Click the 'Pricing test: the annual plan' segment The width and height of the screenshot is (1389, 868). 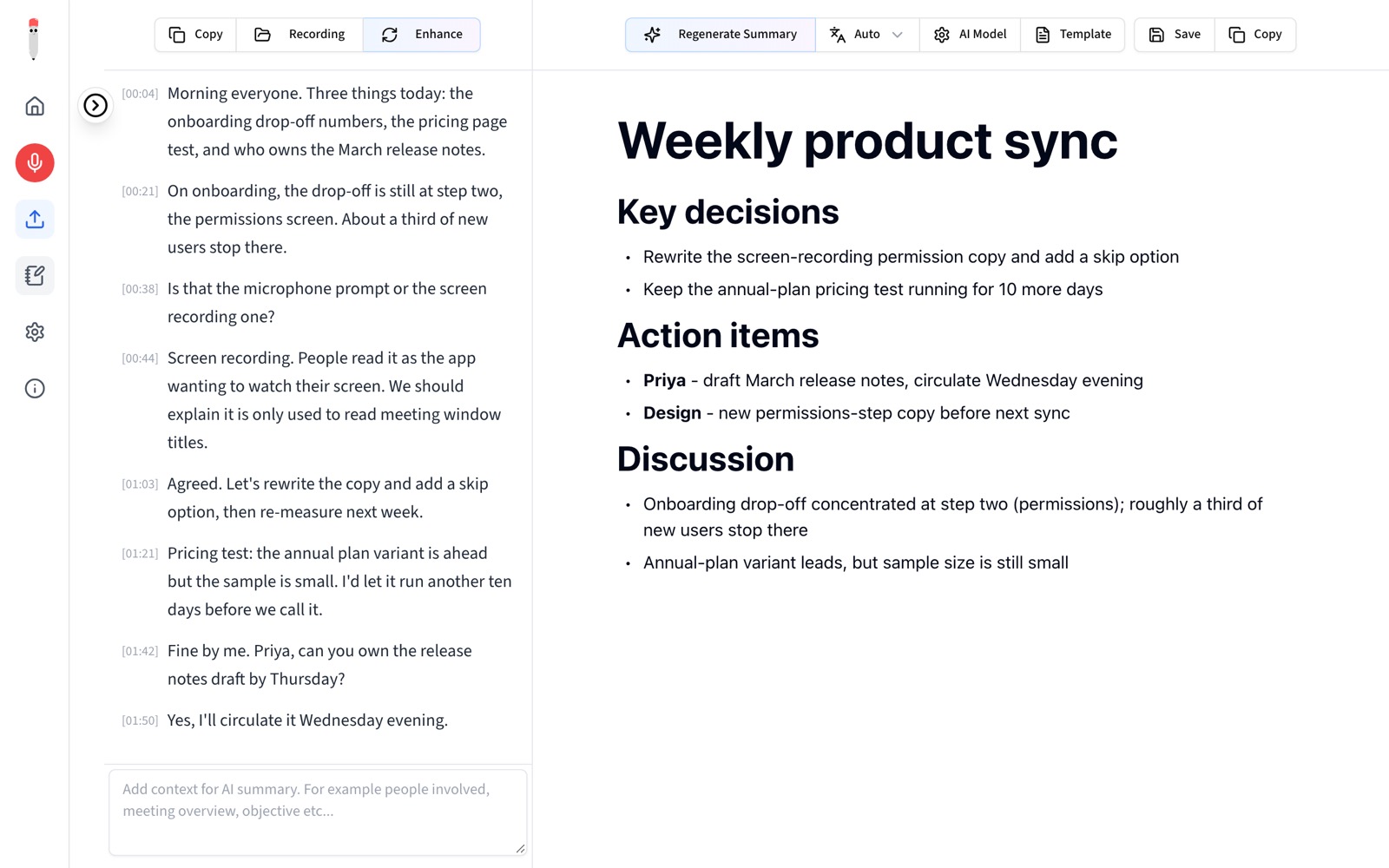click(339, 582)
